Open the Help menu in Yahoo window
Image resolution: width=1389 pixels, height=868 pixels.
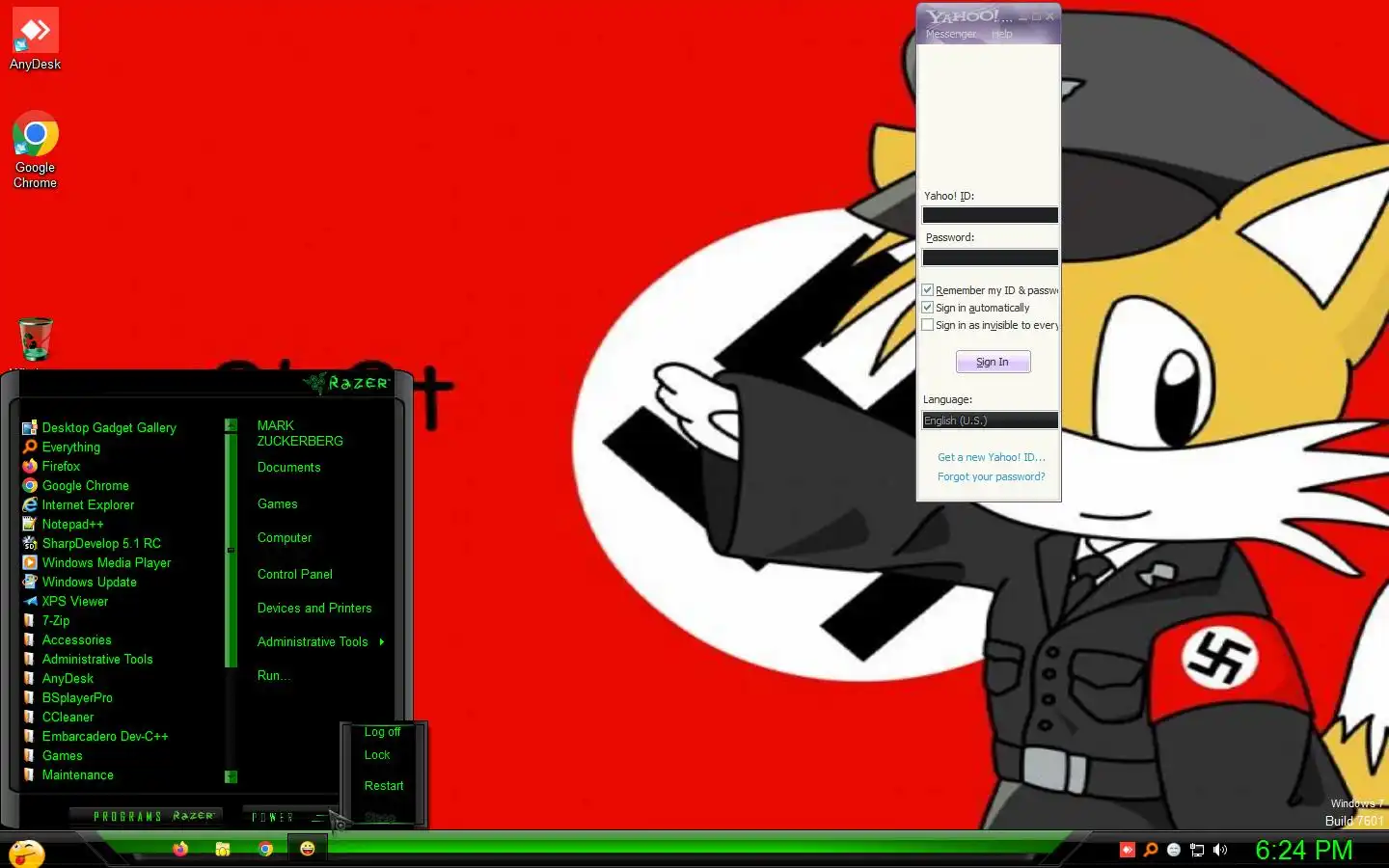[1002, 34]
